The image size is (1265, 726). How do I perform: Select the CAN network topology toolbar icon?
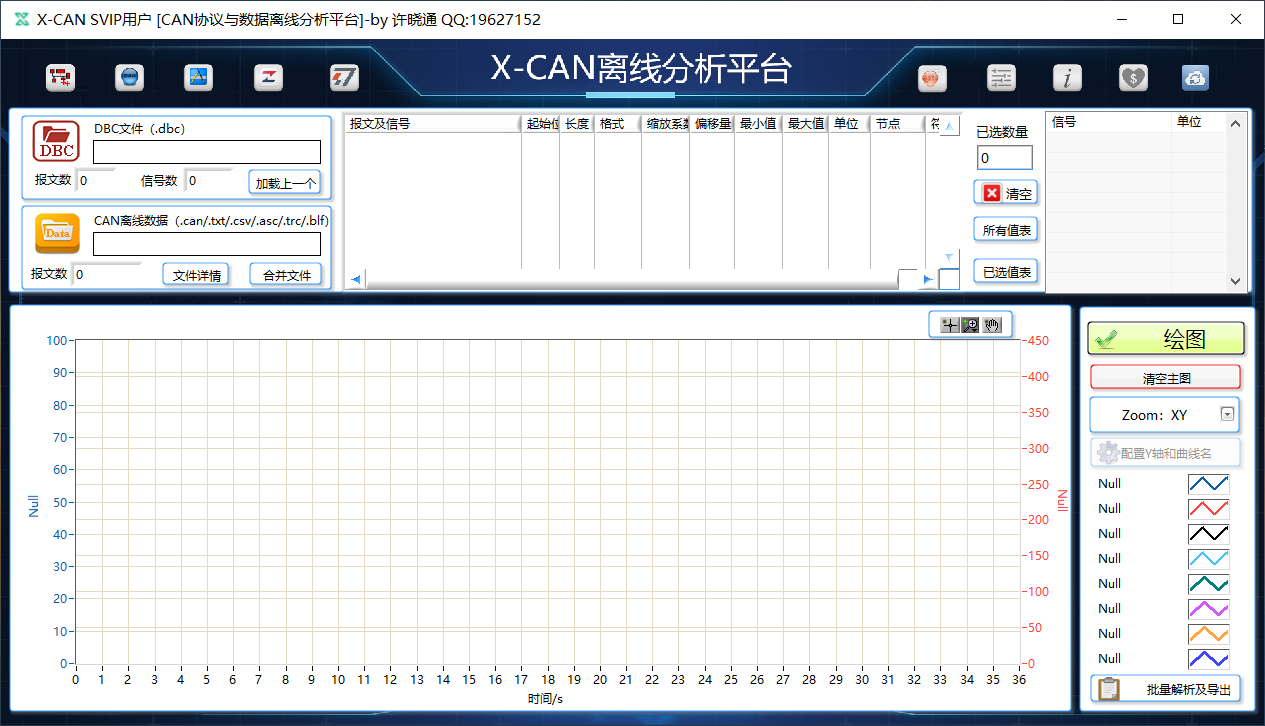click(60, 77)
